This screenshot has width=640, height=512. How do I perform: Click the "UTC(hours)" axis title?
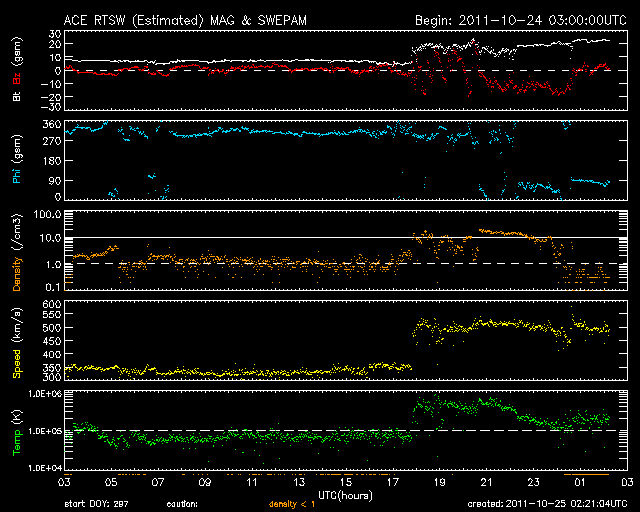[345, 496]
